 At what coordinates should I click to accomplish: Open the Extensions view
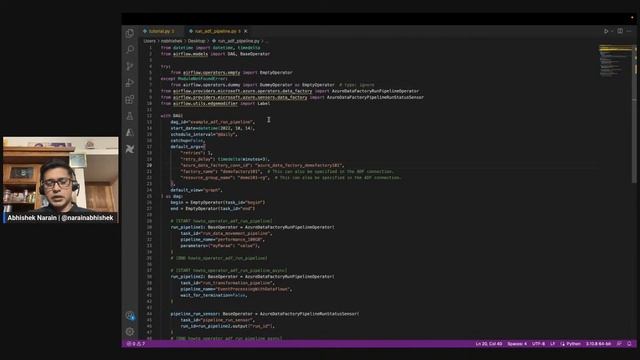[x=130, y=100]
